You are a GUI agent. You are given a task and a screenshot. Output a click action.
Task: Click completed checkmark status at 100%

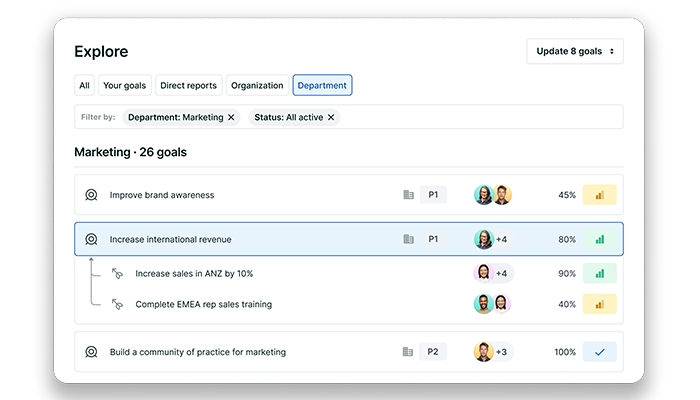tap(600, 352)
